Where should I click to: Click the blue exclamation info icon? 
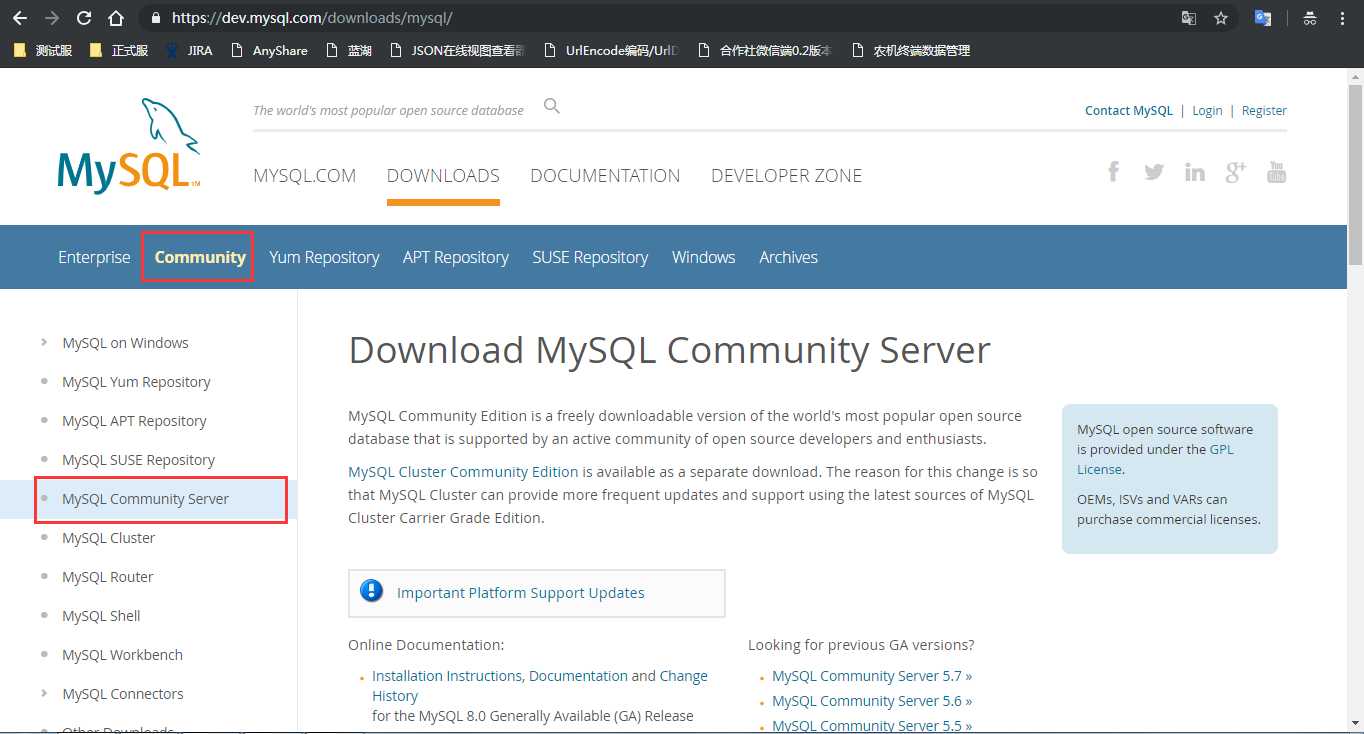click(371, 591)
